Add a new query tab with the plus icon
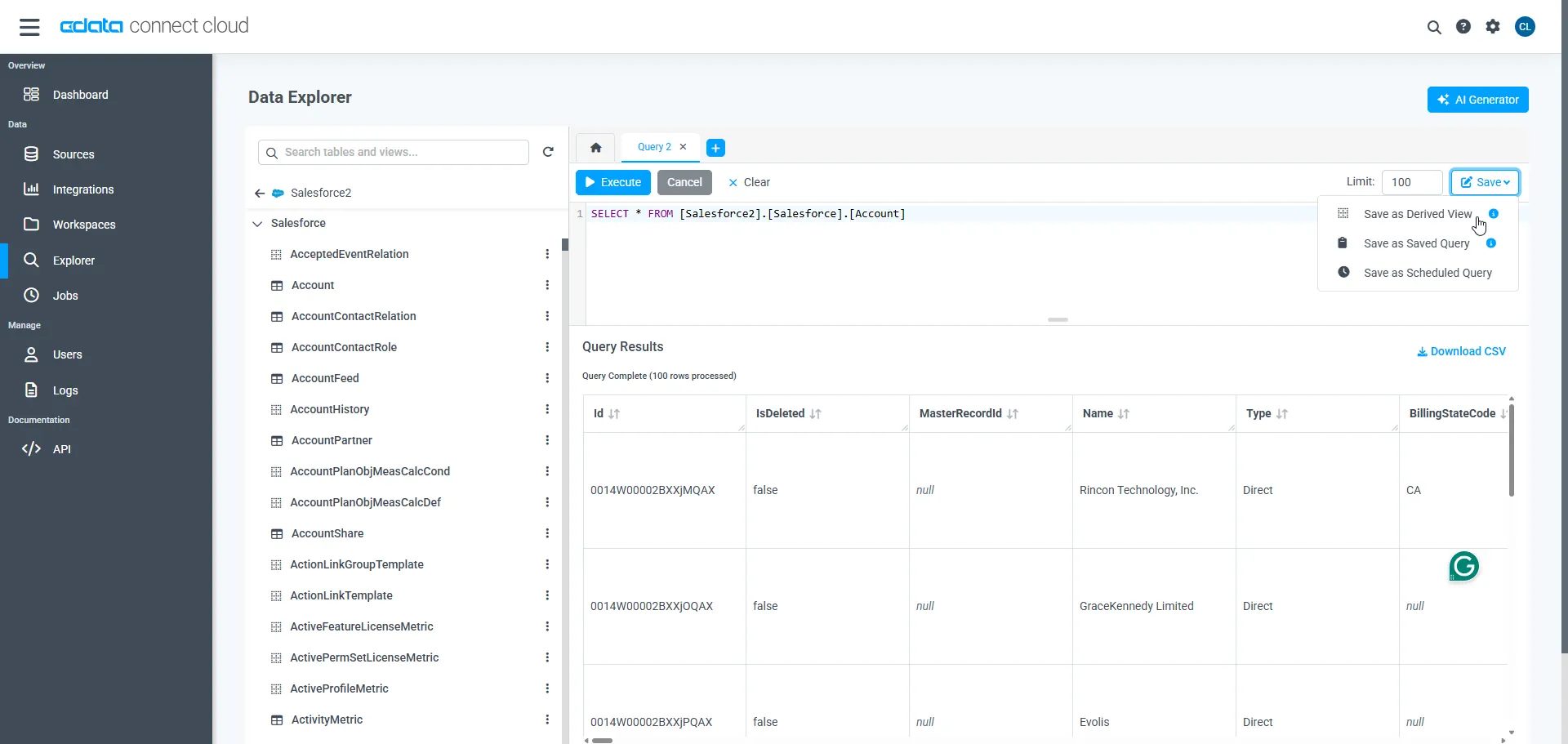The image size is (1568, 744). (716, 147)
